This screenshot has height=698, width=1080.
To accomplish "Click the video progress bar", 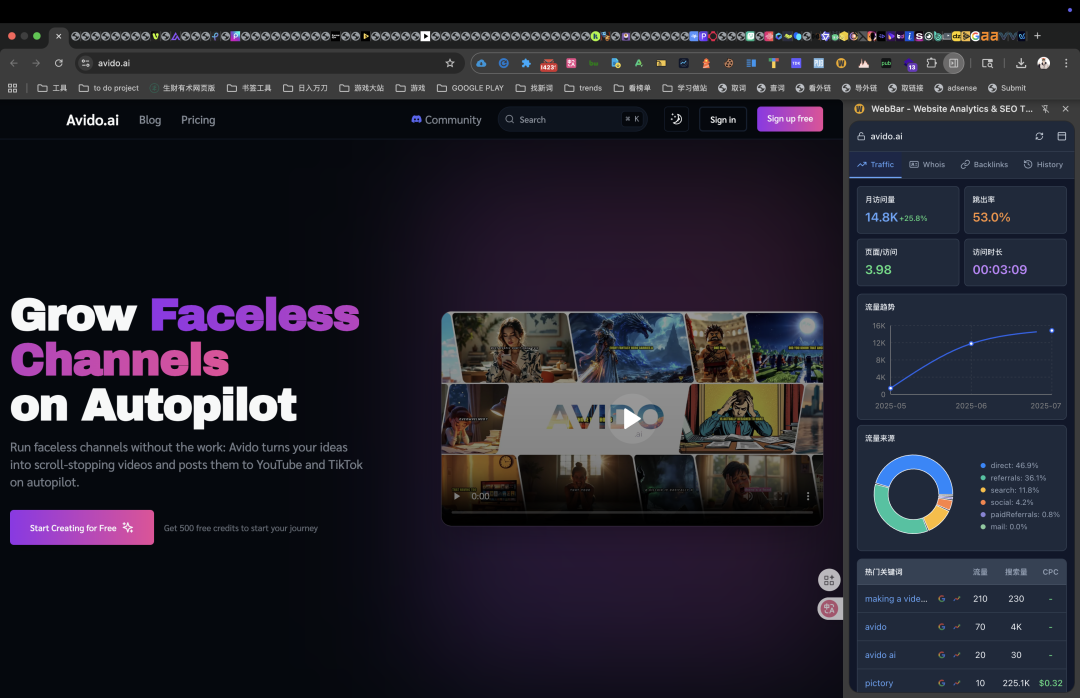I will (632, 512).
